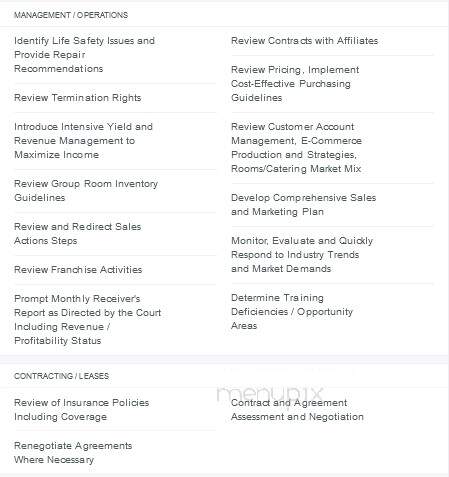Open Review Pricing, Implement Cost-Effective Purchasing
The width and height of the screenshot is (449, 477).
295,84
